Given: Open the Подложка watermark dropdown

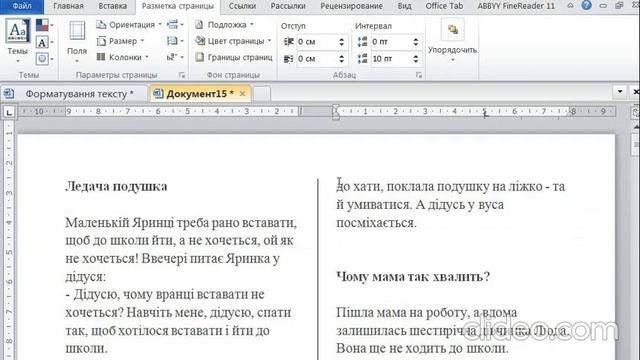Looking at the screenshot, I should [x=224, y=25].
